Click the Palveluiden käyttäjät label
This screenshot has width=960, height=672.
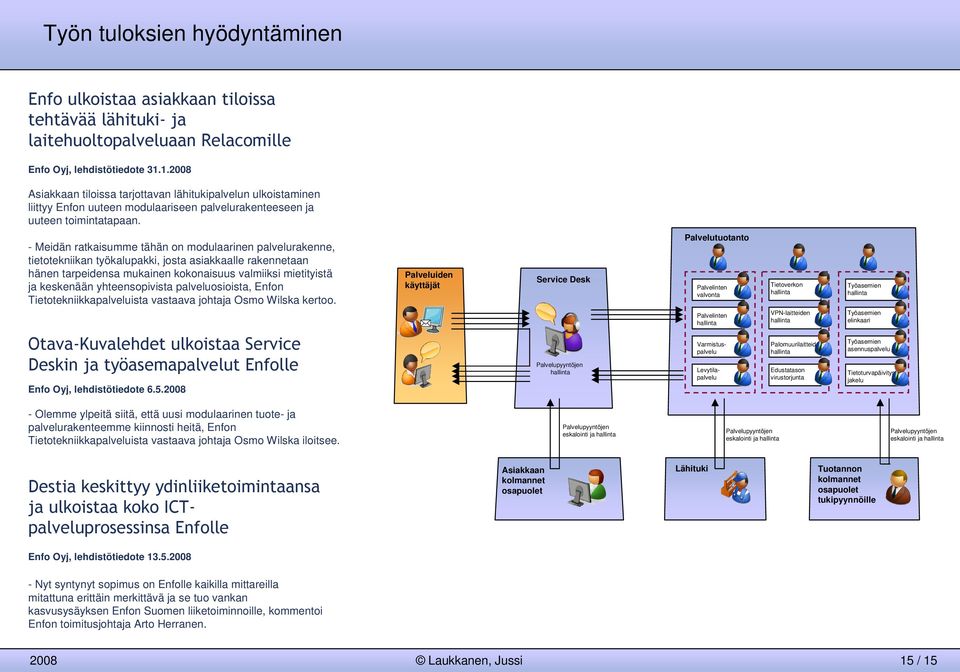pos(429,280)
